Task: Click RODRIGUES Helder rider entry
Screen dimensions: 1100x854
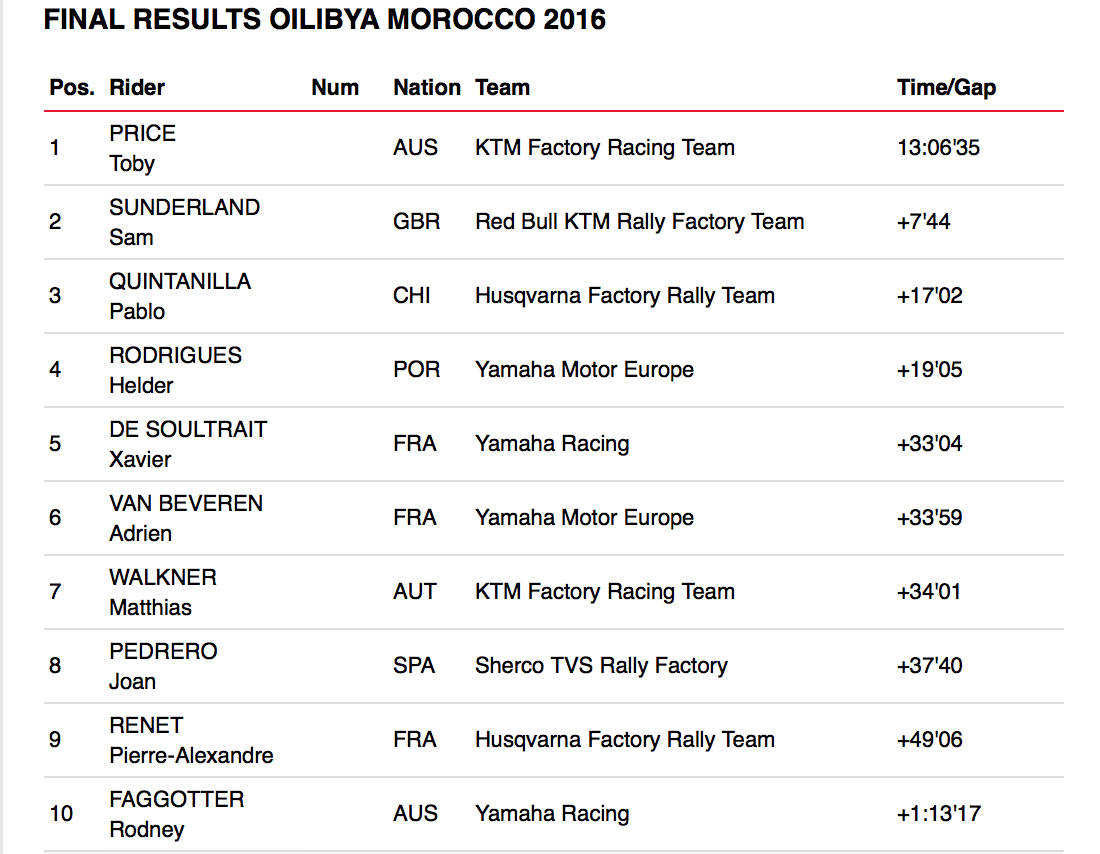Action: 175,370
